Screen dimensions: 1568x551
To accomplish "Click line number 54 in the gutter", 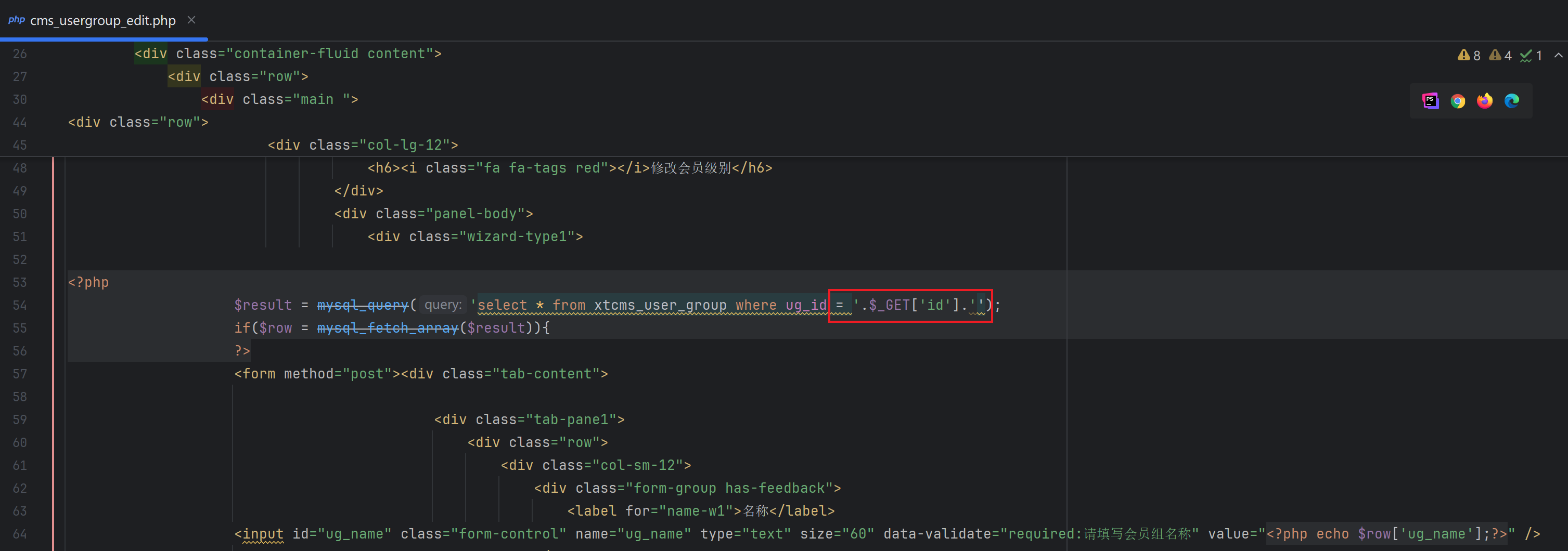I will [20, 305].
